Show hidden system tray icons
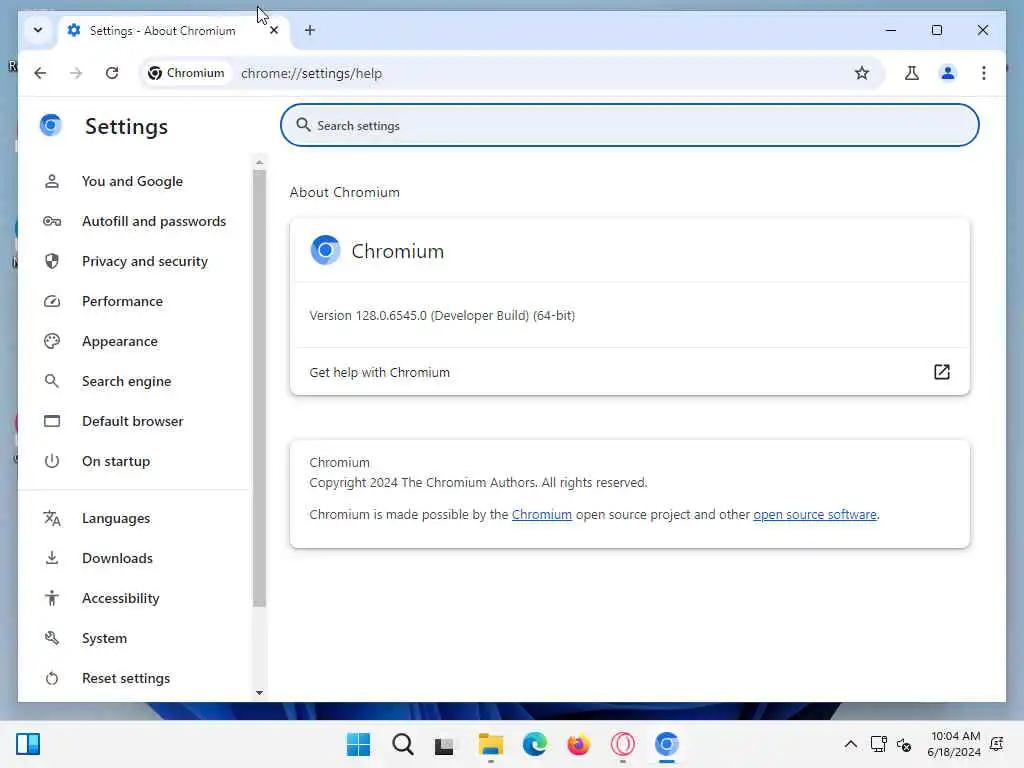1024x768 pixels. pyautogui.click(x=850, y=744)
